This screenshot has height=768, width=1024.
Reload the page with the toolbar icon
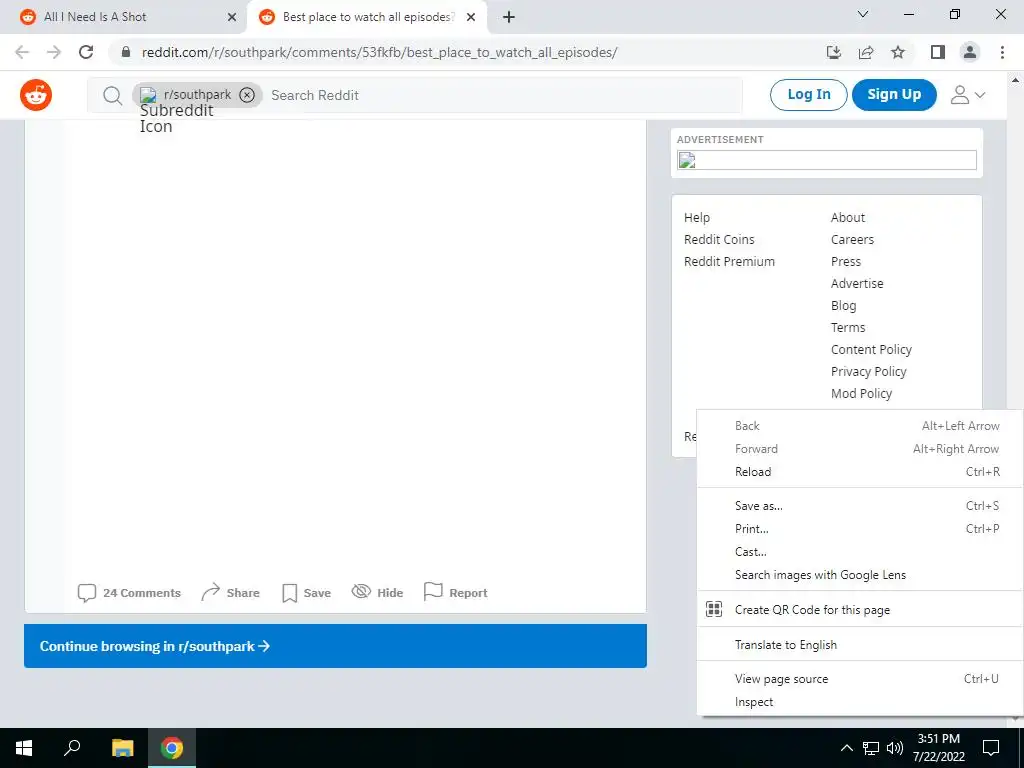pyautogui.click(x=86, y=52)
